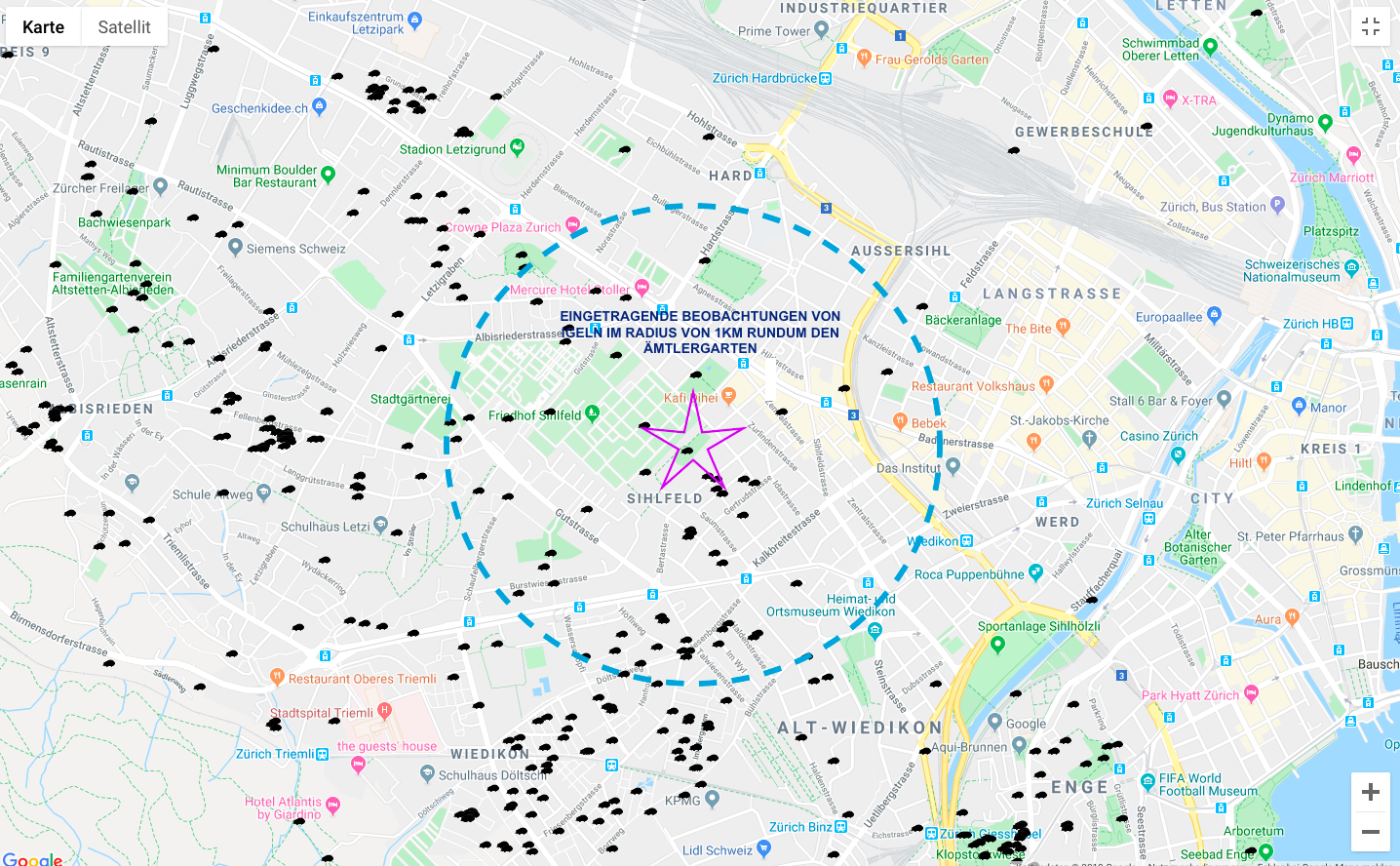
Task: Zoom out with the minus button
Action: tap(1370, 832)
